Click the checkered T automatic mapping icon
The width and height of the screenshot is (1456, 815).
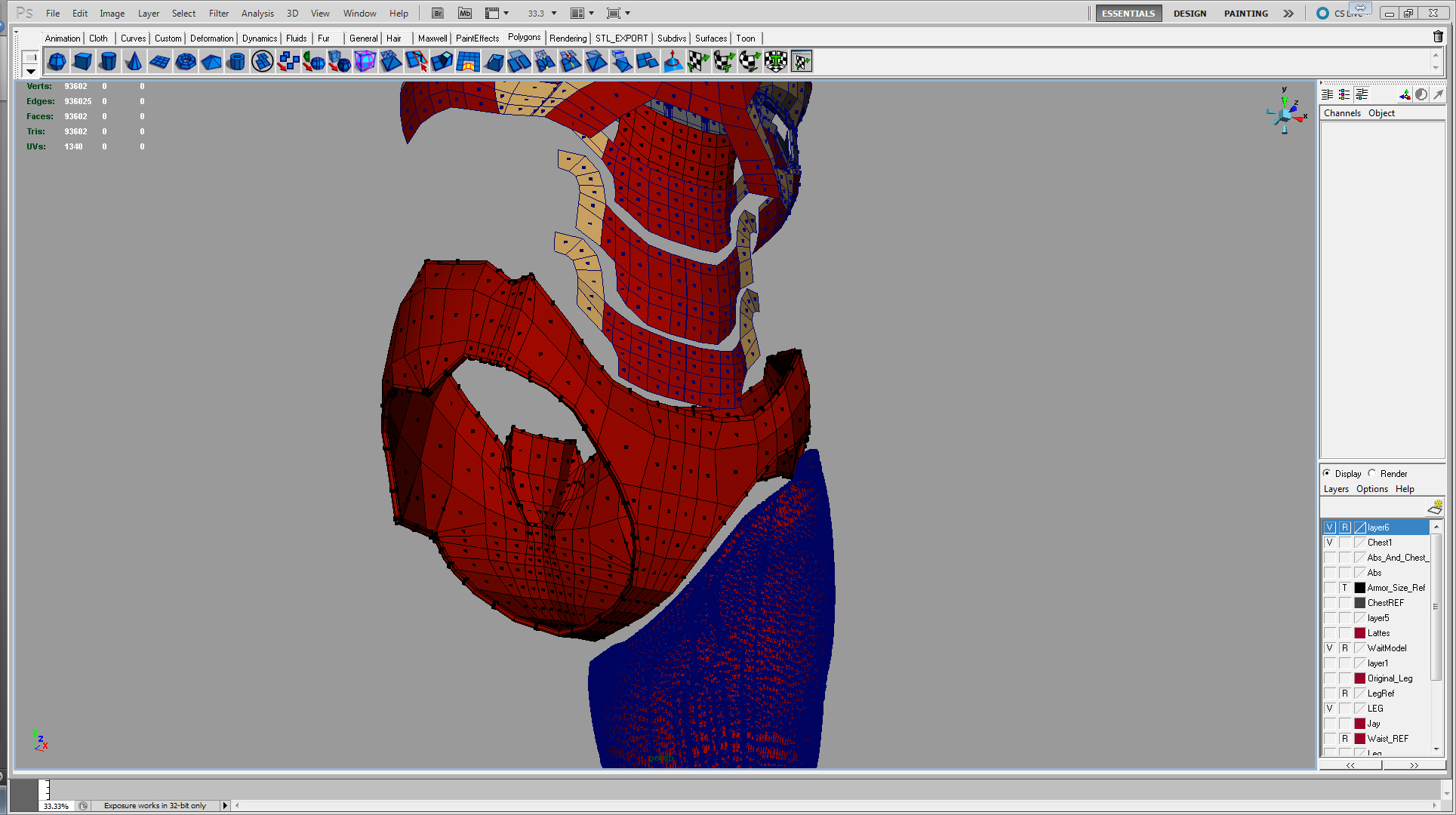pos(776,62)
